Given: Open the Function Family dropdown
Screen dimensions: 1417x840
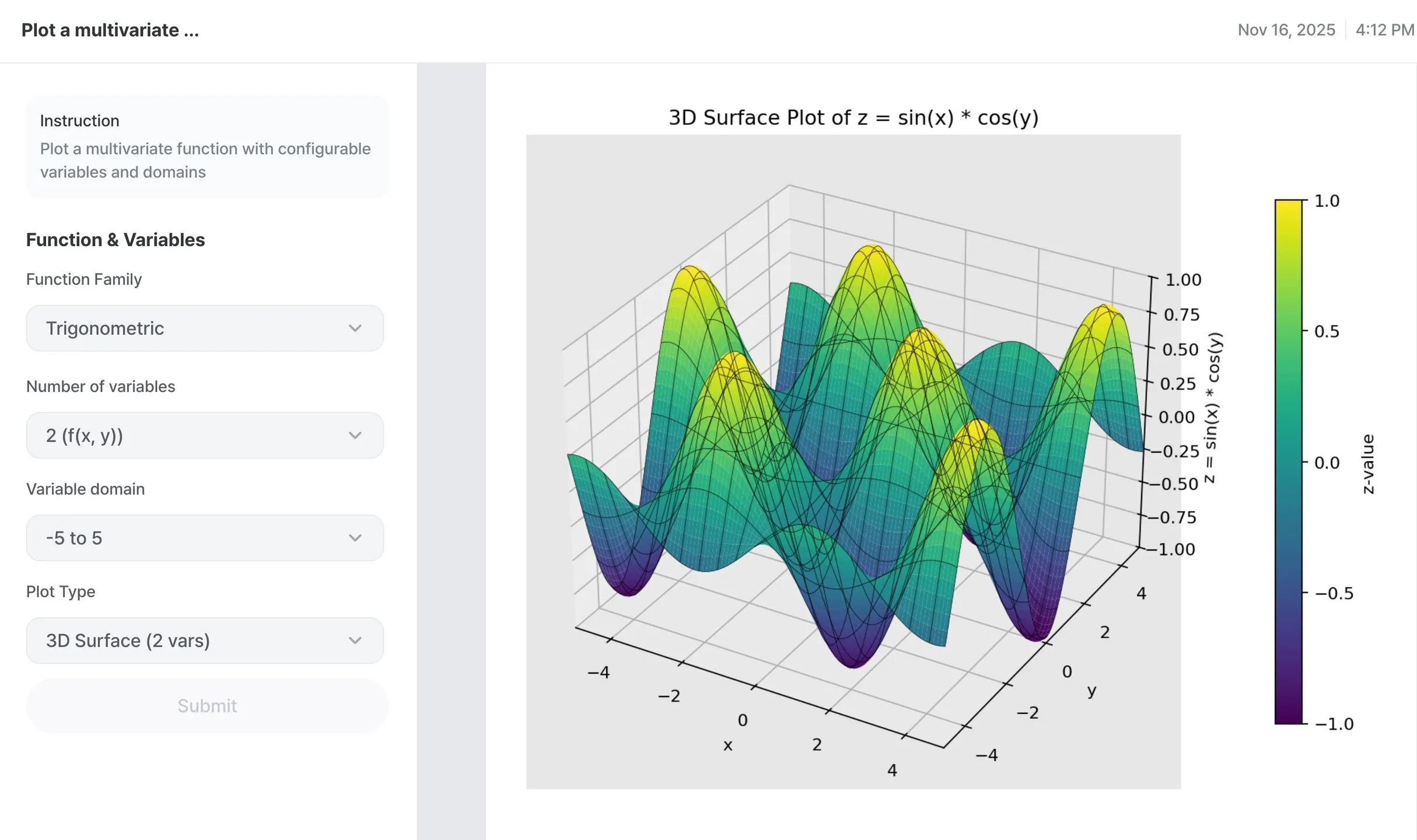Looking at the screenshot, I should pyautogui.click(x=204, y=328).
